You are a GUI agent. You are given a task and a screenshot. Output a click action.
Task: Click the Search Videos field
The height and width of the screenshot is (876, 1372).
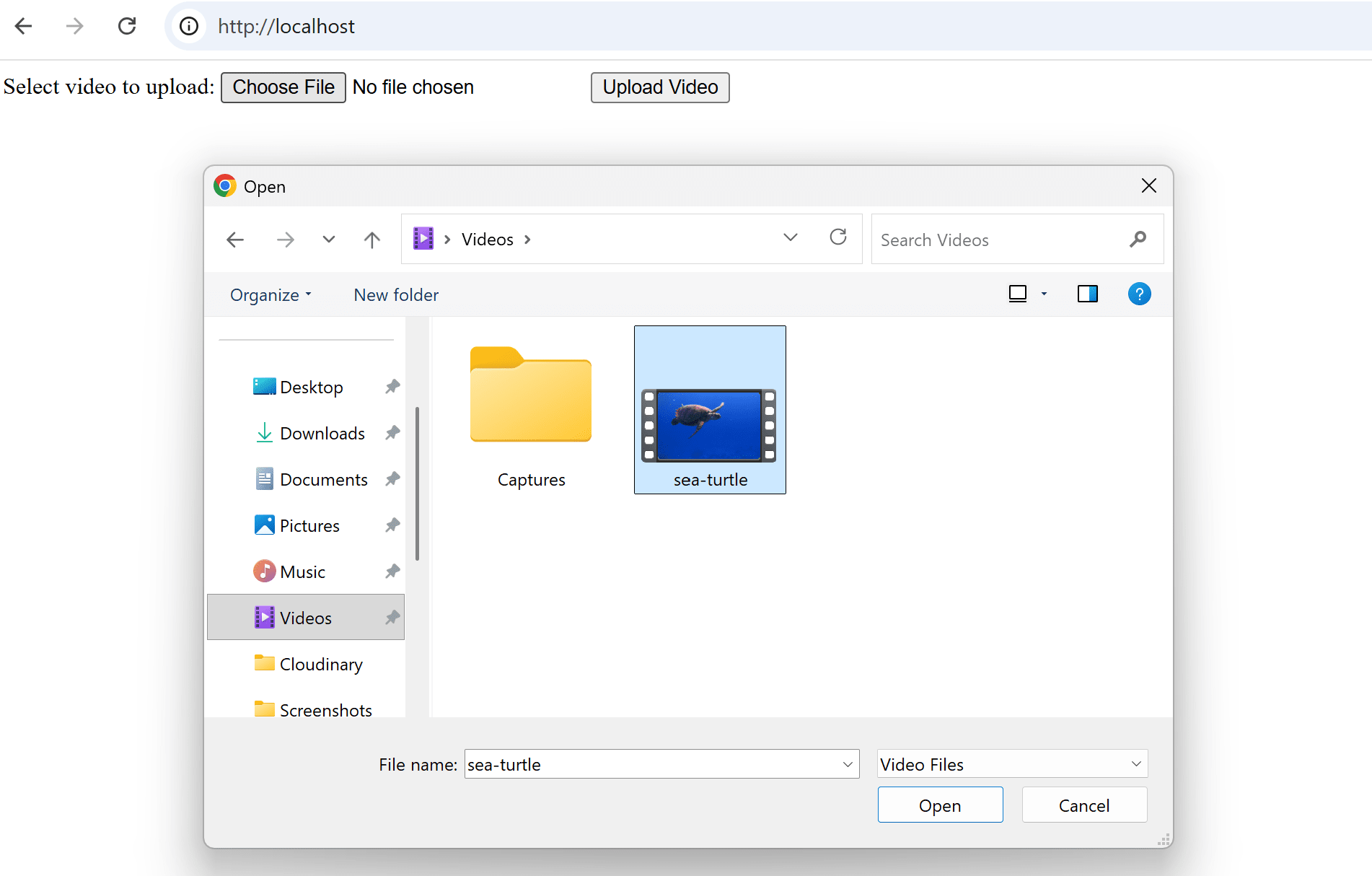pos(995,240)
